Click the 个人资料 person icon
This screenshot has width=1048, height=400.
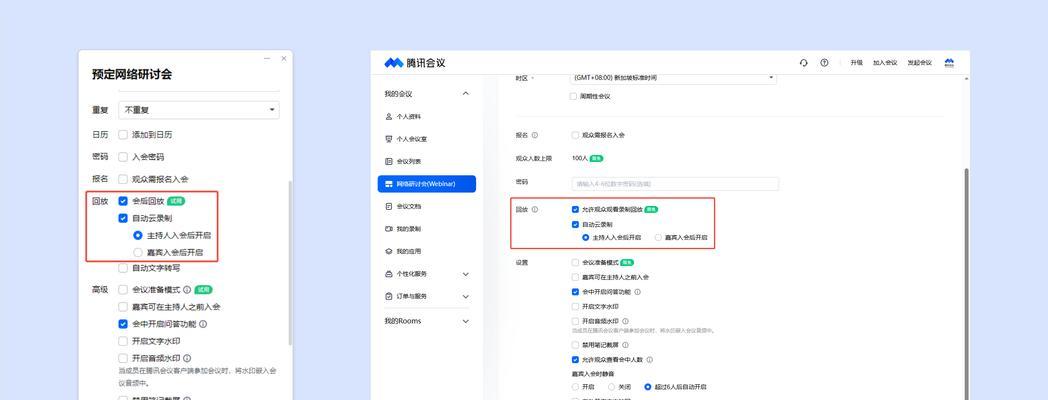pos(389,116)
